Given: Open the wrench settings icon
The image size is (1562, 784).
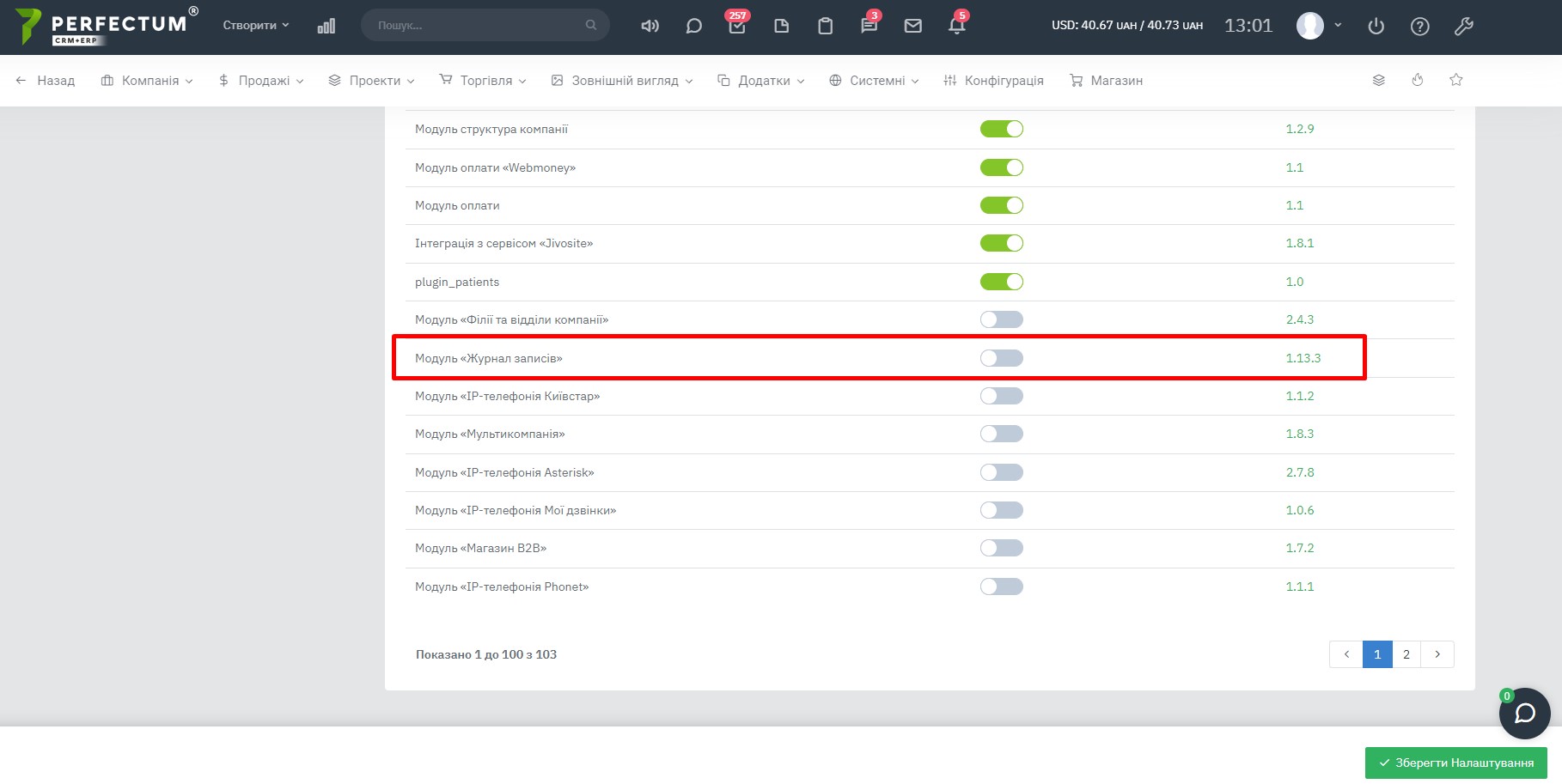Looking at the screenshot, I should (x=1463, y=26).
